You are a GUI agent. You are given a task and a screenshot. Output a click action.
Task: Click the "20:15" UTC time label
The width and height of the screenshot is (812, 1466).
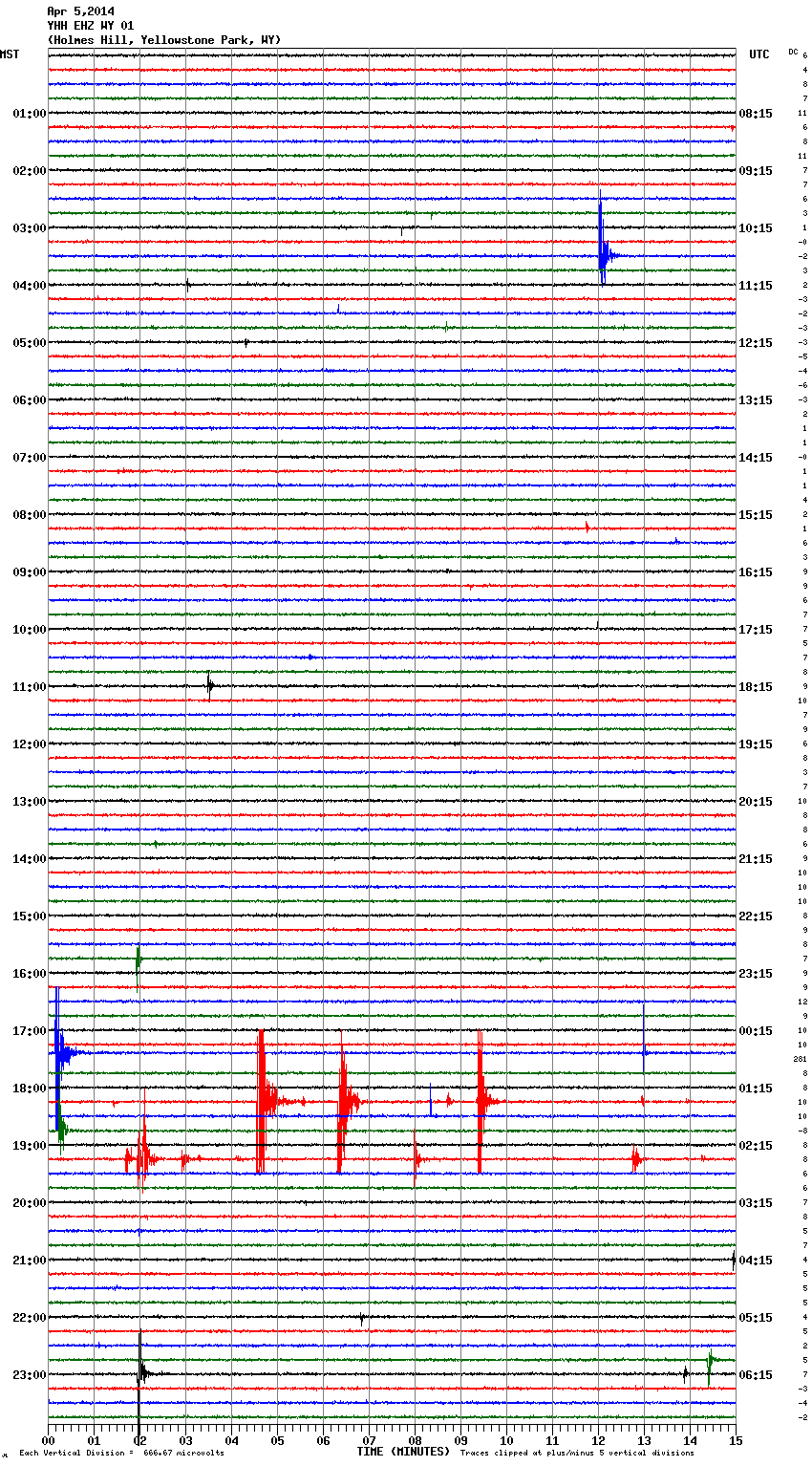(x=756, y=802)
